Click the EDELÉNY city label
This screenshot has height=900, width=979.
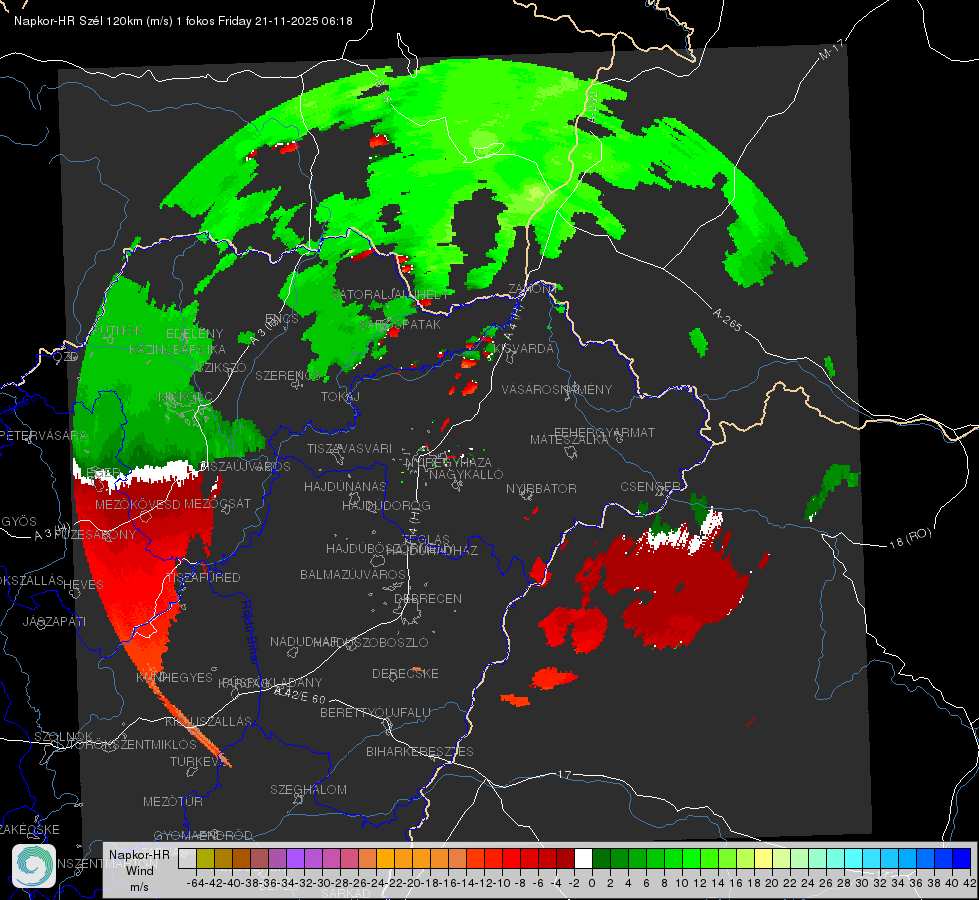(194, 334)
